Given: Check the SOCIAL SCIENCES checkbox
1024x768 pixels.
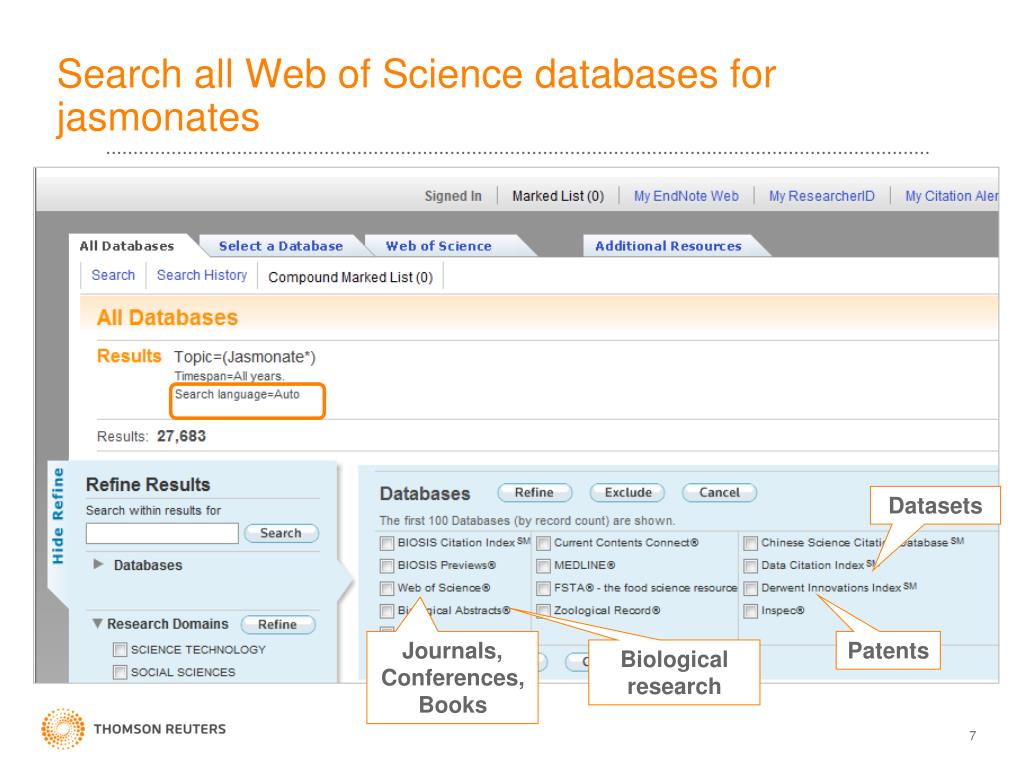Looking at the screenshot, I should click(120, 672).
